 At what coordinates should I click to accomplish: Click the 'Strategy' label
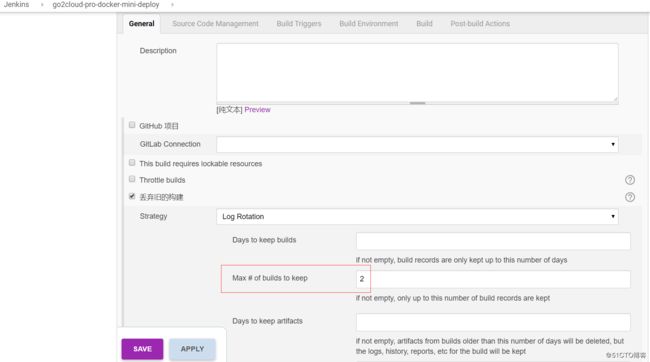point(153,216)
